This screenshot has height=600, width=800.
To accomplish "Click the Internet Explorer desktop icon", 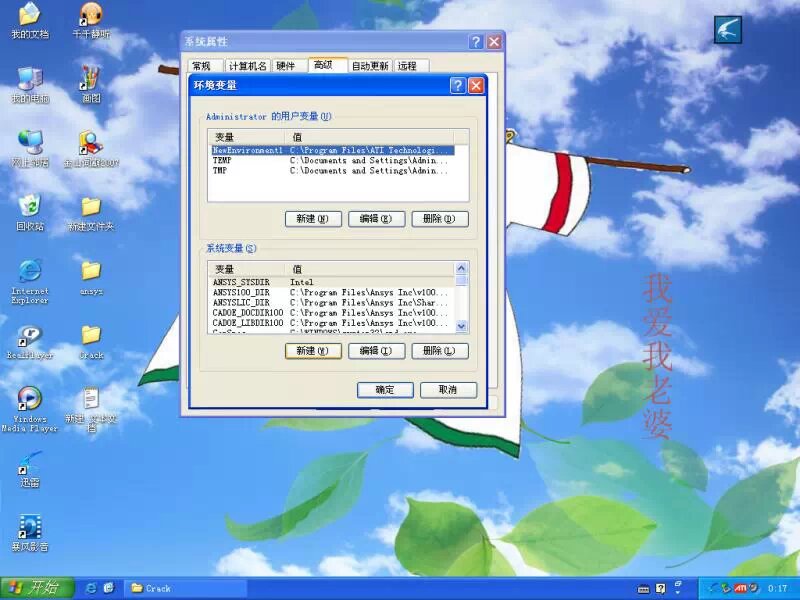I will point(30,271).
